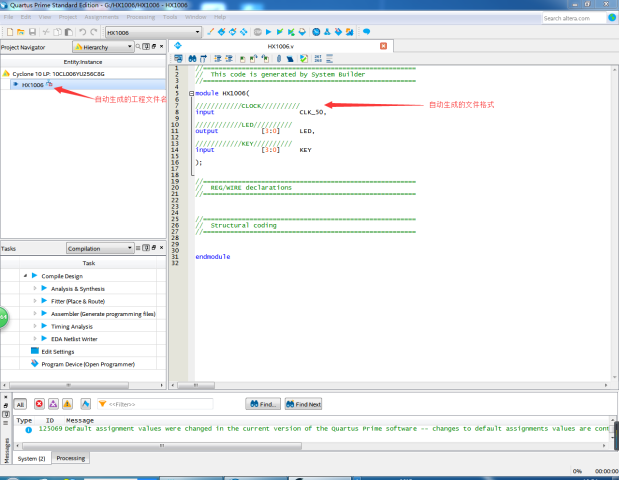Expand EDA Netlist Writer task
Viewport: 620px width, 481px height.
click(x=35, y=339)
